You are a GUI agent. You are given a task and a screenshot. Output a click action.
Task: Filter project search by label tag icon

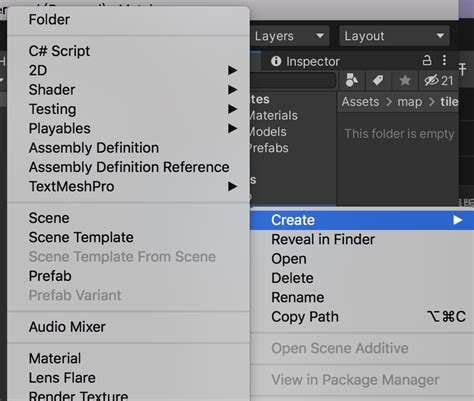pos(378,80)
